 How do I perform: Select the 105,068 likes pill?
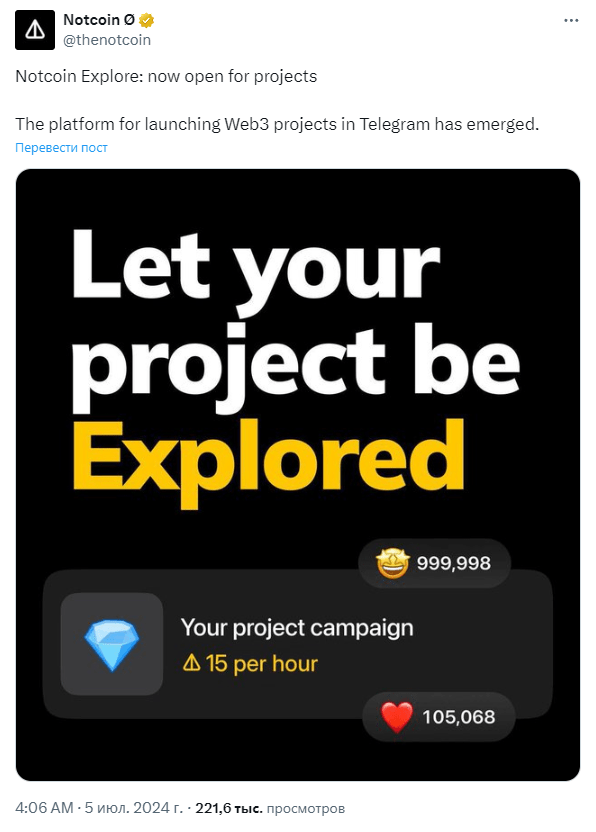tap(439, 717)
